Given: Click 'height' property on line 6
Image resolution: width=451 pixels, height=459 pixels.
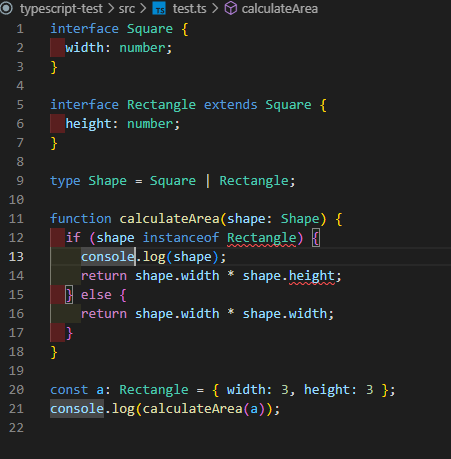Looking at the screenshot, I should pos(89,124).
